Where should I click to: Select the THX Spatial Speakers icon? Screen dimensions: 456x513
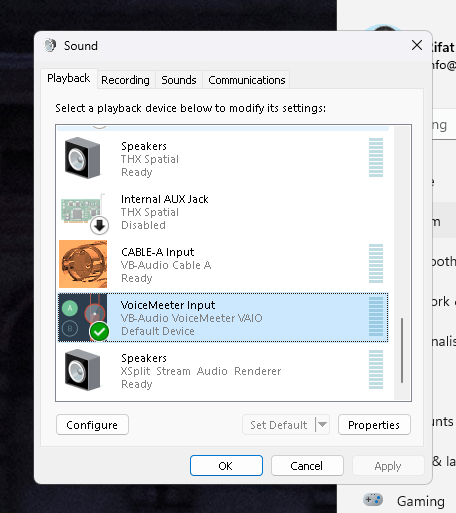pyautogui.click(x=82, y=158)
